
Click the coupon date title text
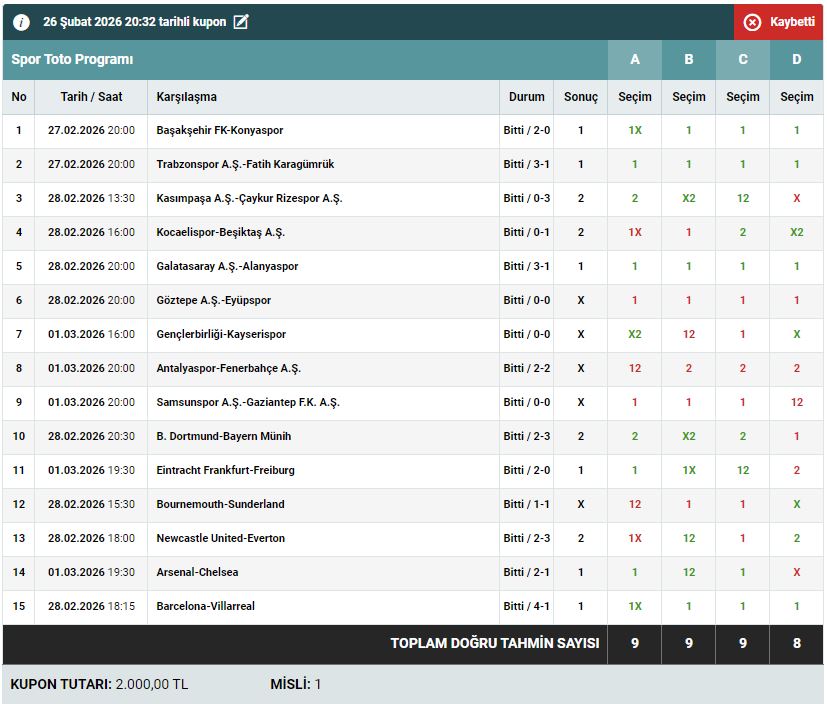pos(135,22)
